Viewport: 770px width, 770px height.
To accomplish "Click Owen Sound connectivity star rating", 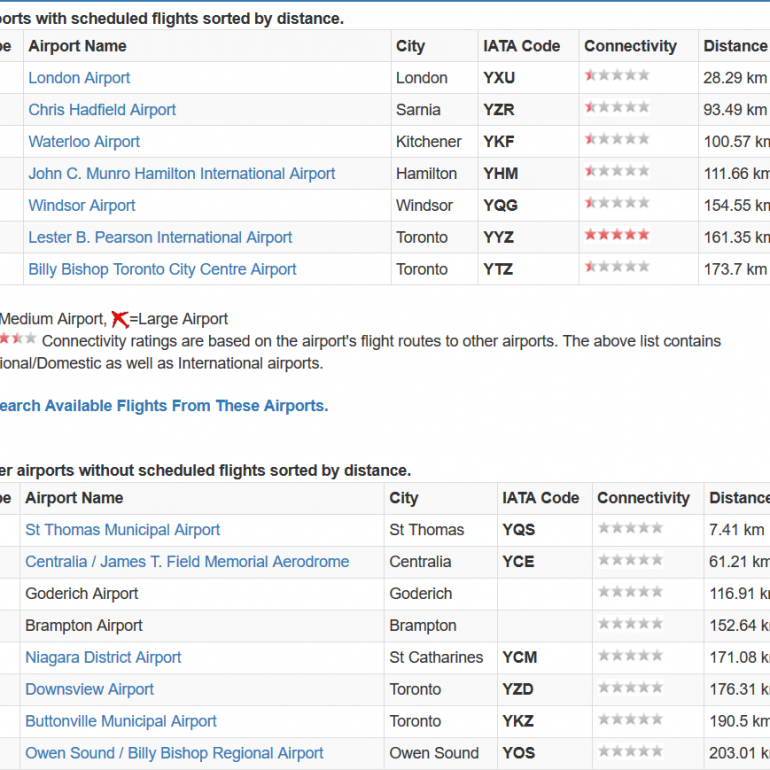I will tap(630, 751).
